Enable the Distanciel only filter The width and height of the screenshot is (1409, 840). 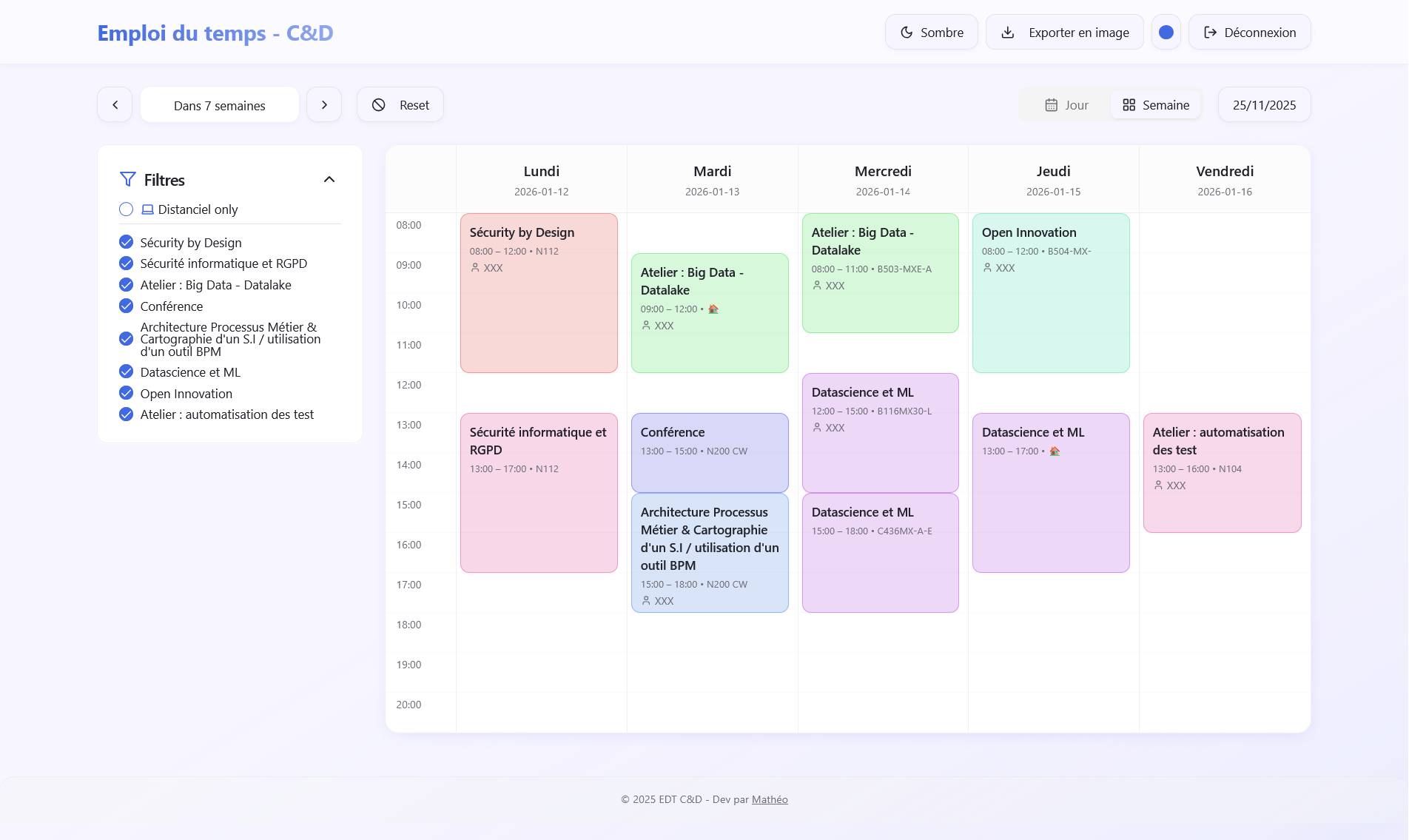tap(127, 209)
